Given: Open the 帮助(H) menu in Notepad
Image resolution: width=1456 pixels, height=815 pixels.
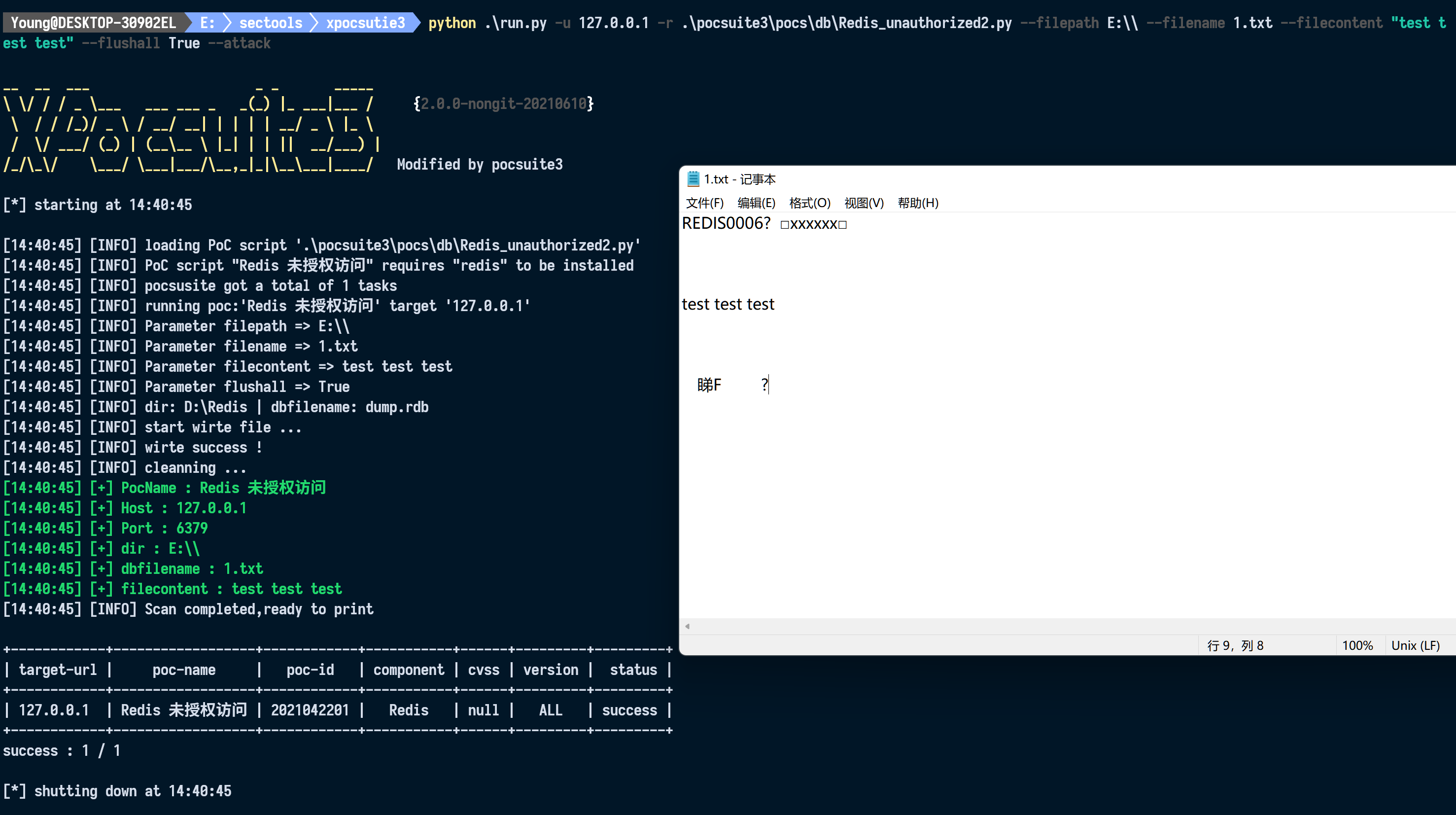Looking at the screenshot, I should [917, 203].
